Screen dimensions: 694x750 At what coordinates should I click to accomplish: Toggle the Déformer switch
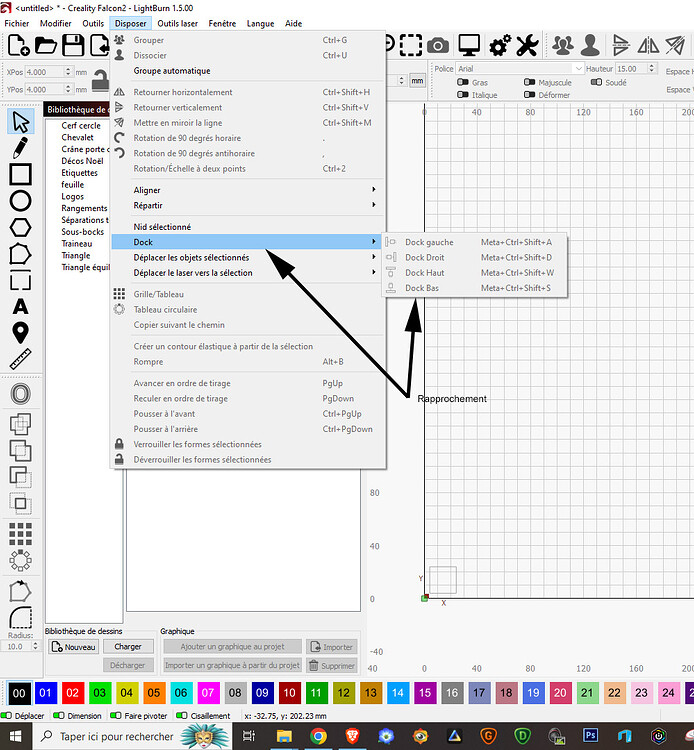click(529, 95)
